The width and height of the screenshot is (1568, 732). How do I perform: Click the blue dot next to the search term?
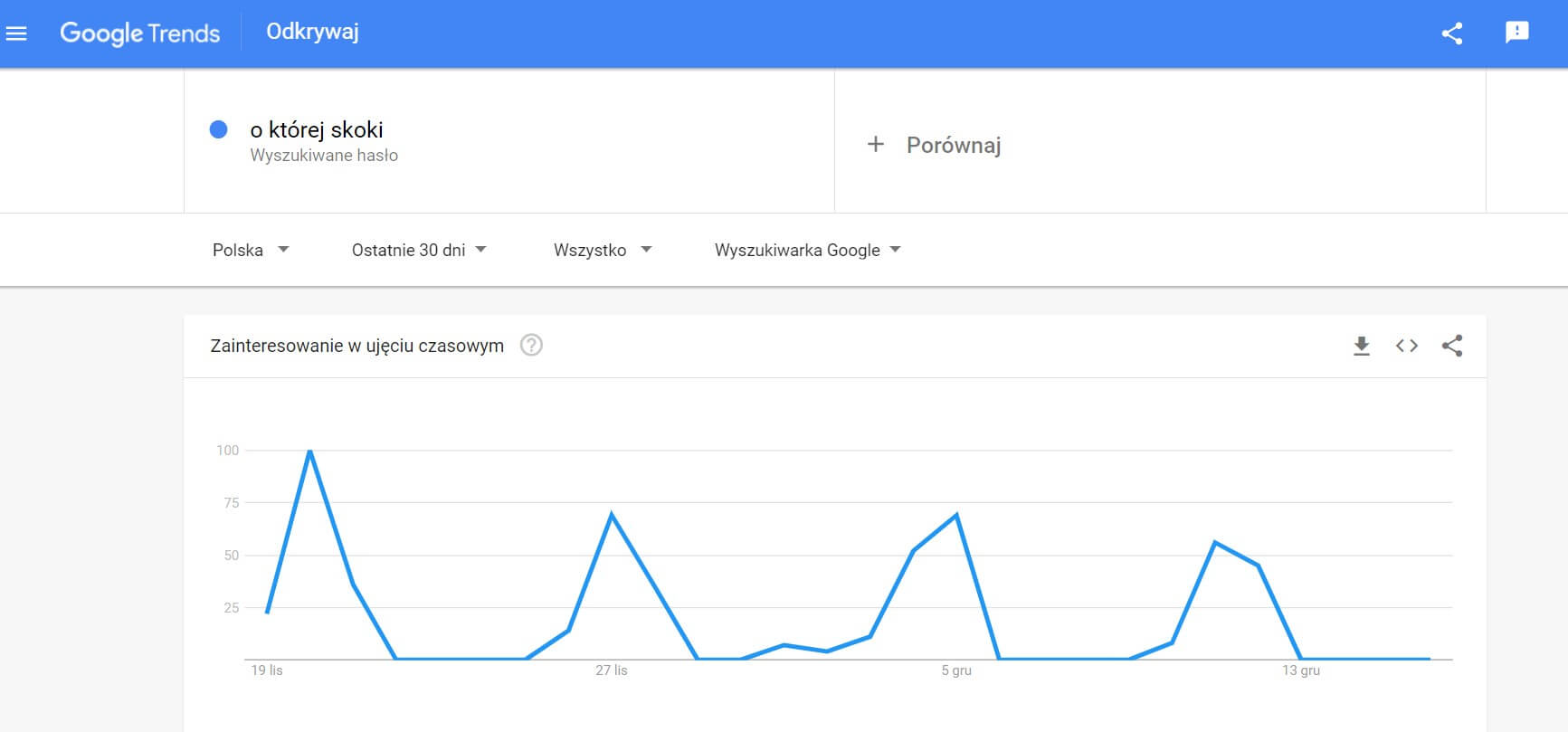click(x=220, y=130)
